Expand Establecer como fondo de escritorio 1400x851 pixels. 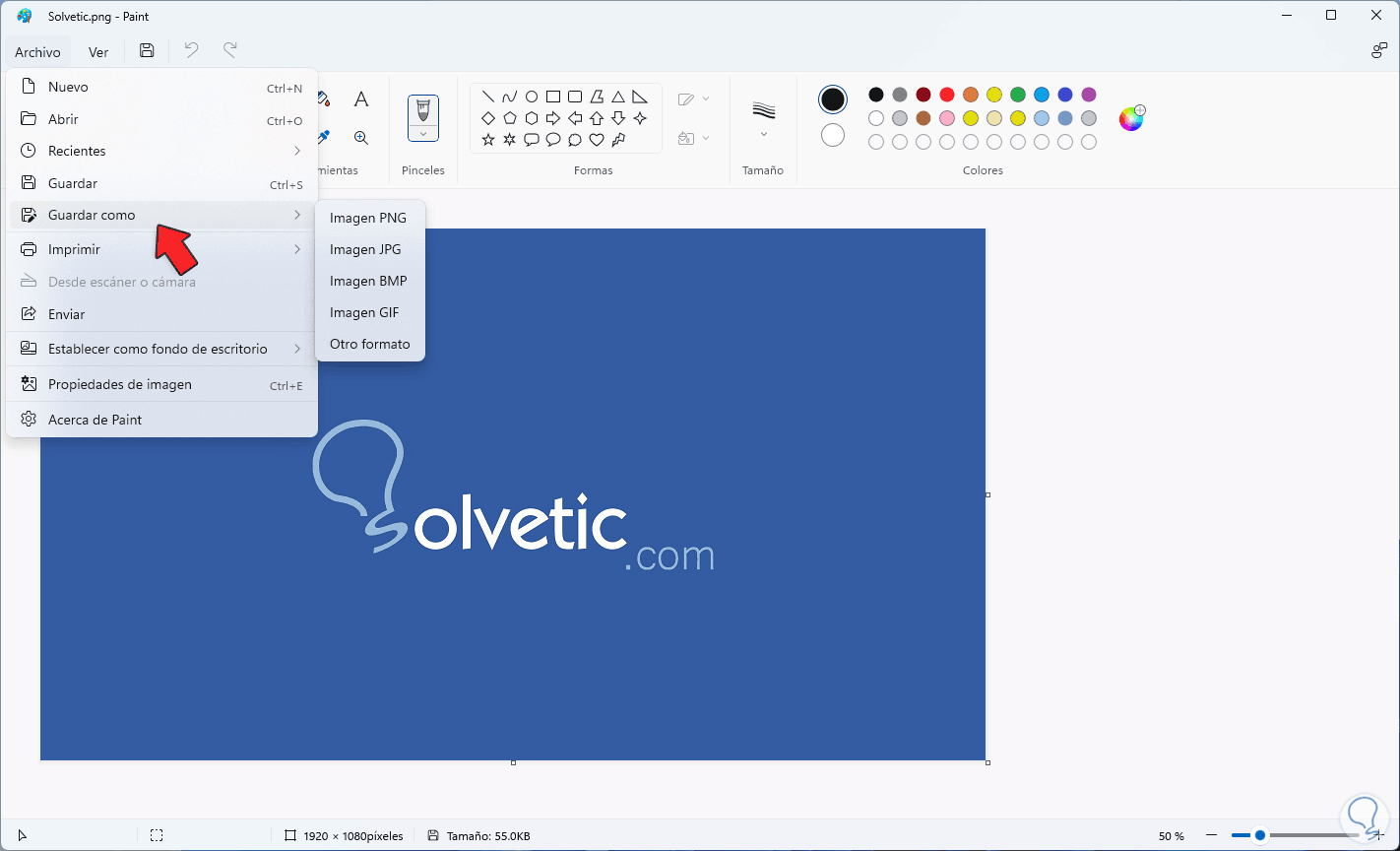297,349
